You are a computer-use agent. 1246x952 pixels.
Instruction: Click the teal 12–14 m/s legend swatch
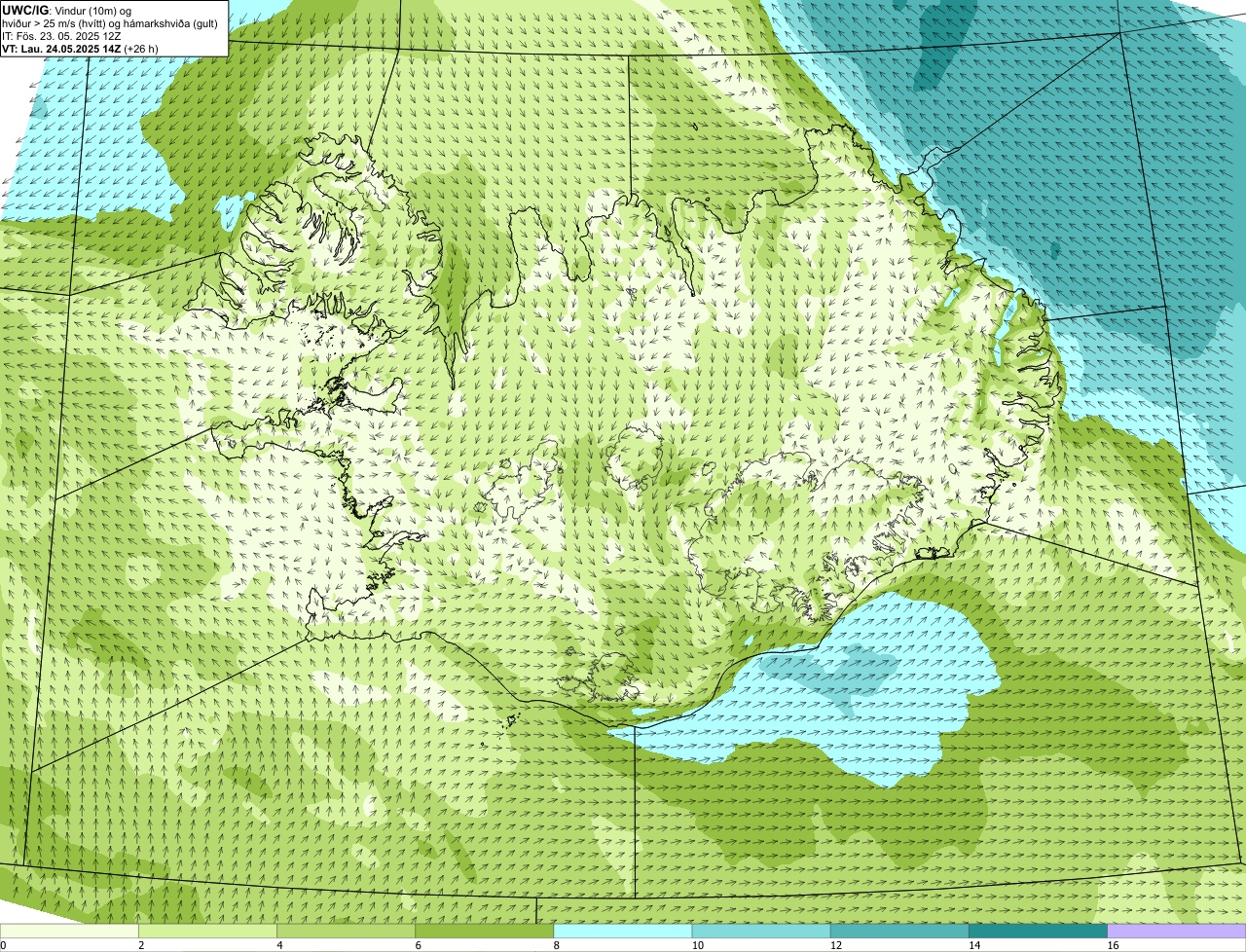click(899, 932)
